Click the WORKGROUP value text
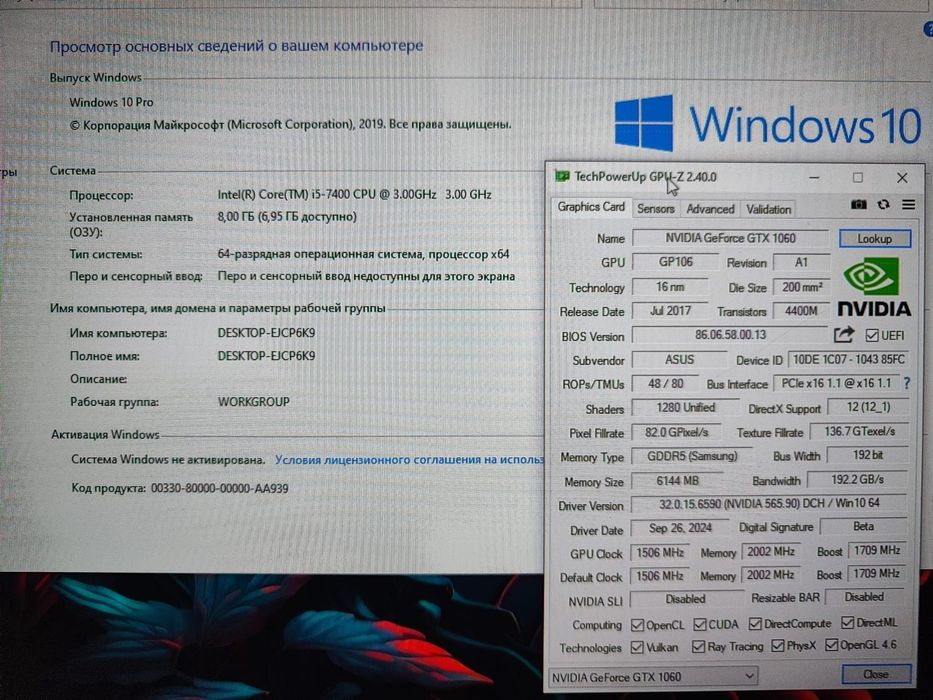 point(253,402)
